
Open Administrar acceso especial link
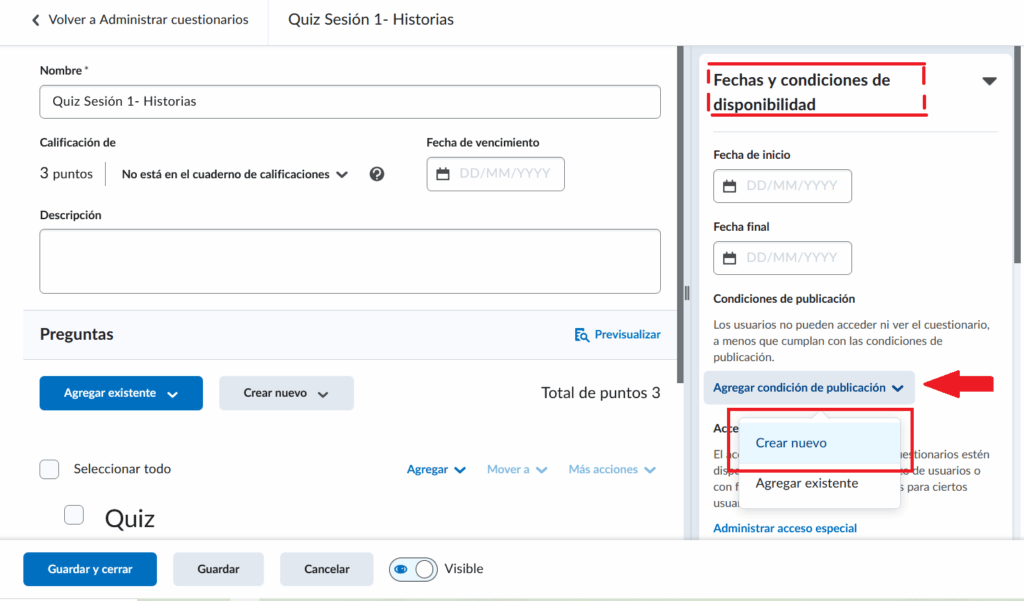[x=785, y=528]
